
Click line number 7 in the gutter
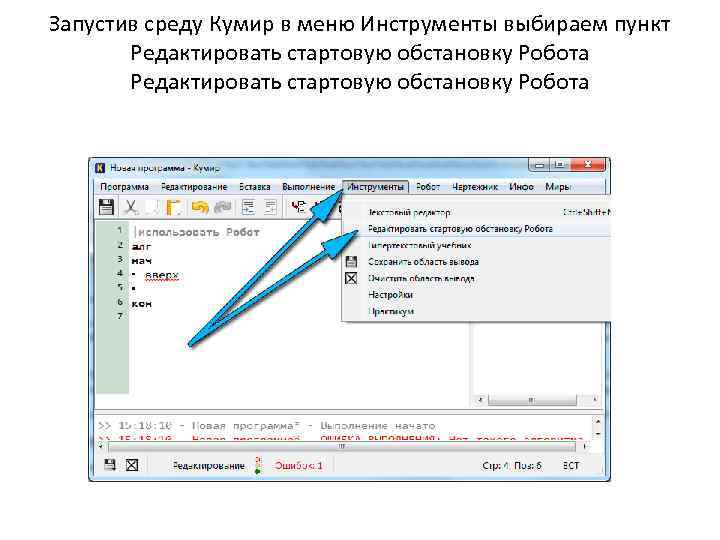coord(120,315)
